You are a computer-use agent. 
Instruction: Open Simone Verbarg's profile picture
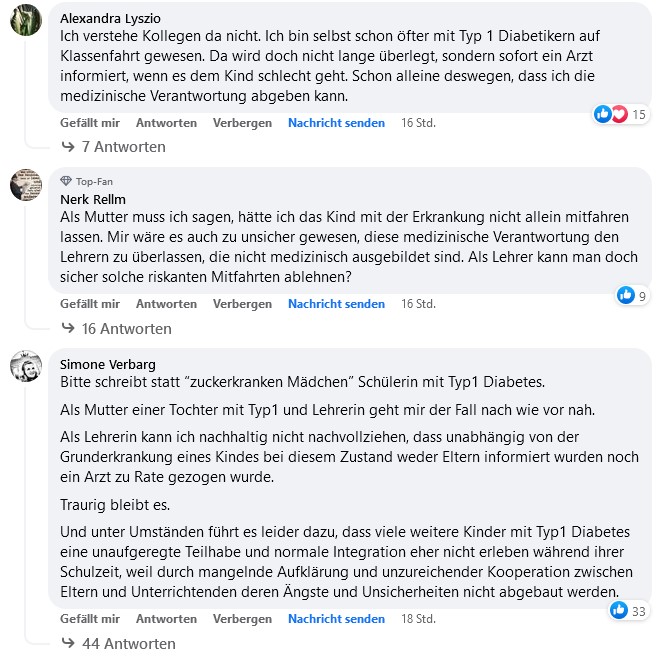pyautogui.click(x=26, y=366)
